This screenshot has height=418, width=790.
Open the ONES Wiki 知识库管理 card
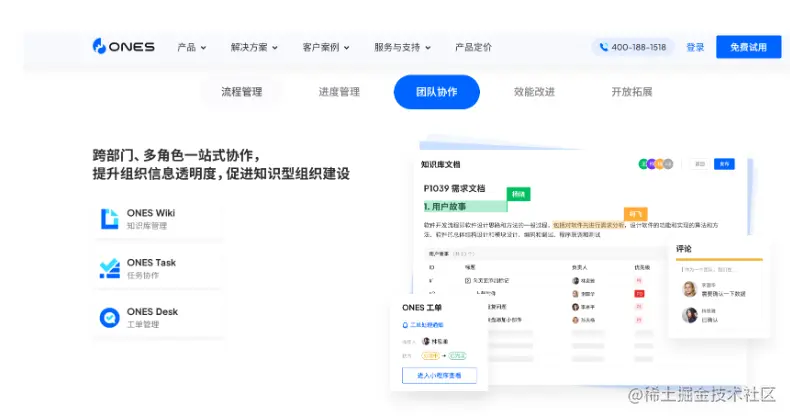point(158,219)
